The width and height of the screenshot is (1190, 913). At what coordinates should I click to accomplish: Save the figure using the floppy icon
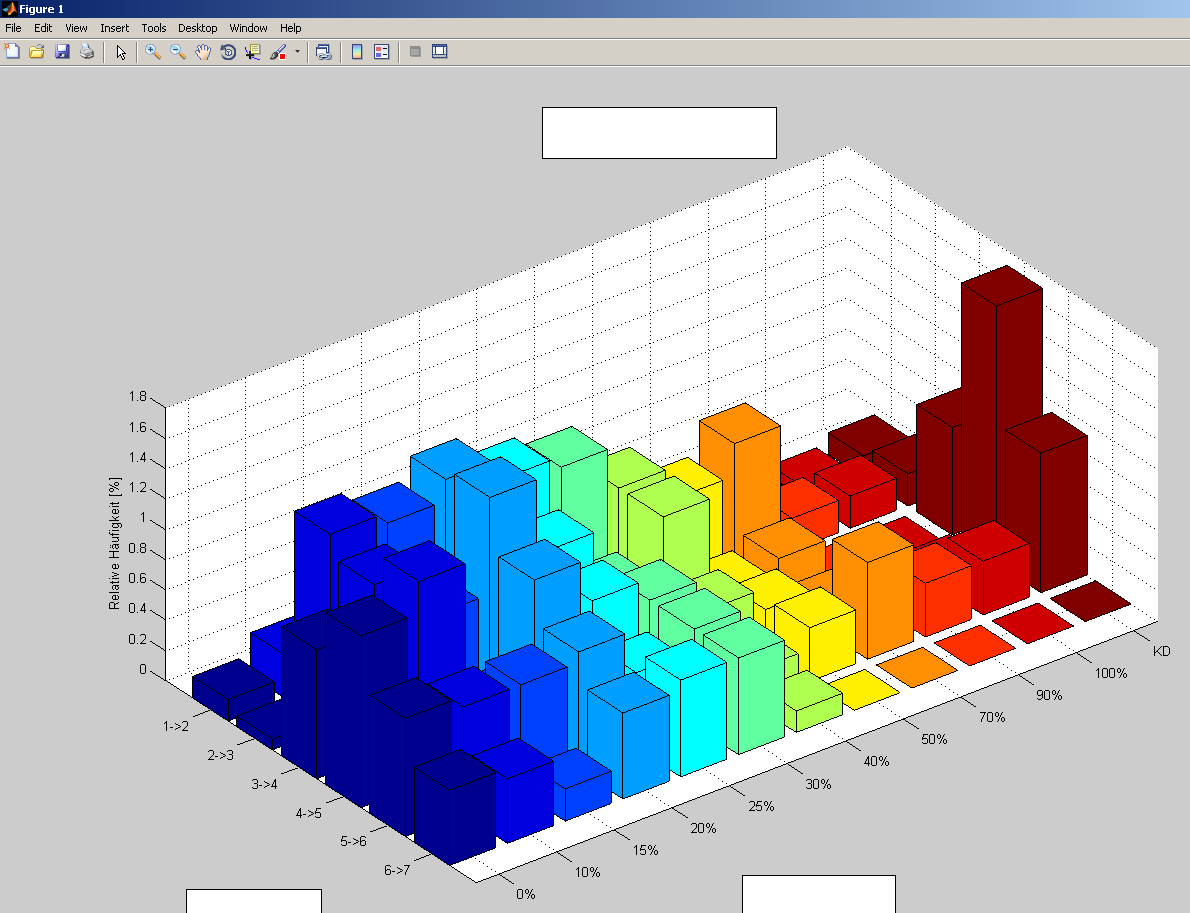click(62, 51)
